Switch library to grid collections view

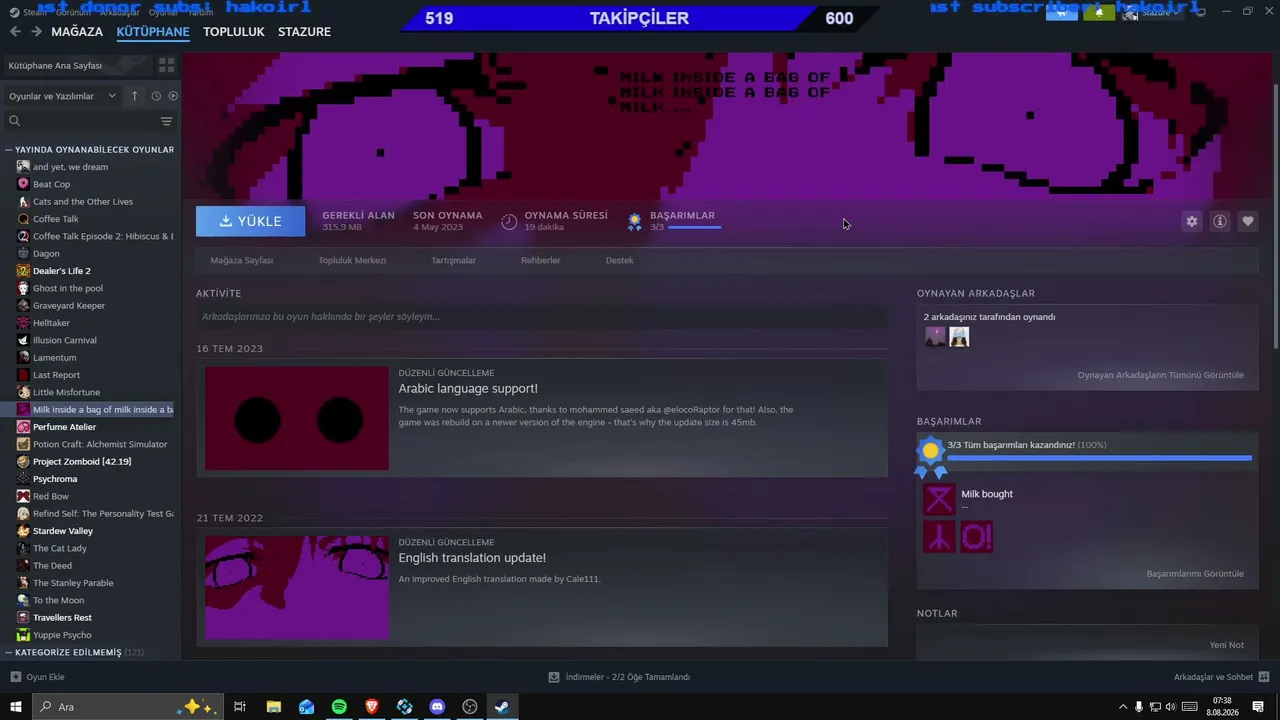point(166,65)
